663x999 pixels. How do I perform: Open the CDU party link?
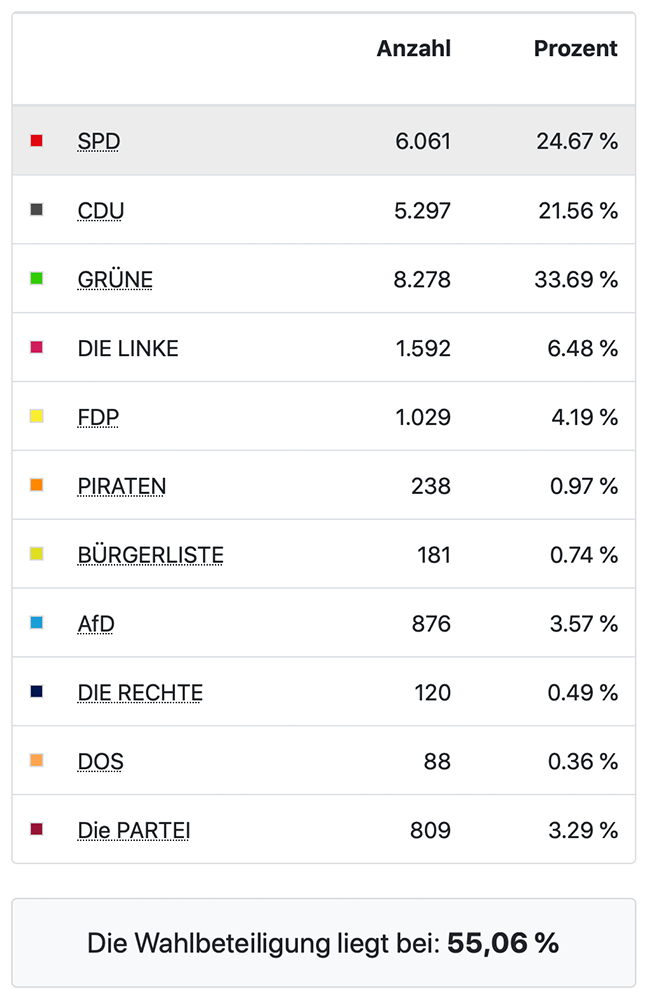pos(100,211)
